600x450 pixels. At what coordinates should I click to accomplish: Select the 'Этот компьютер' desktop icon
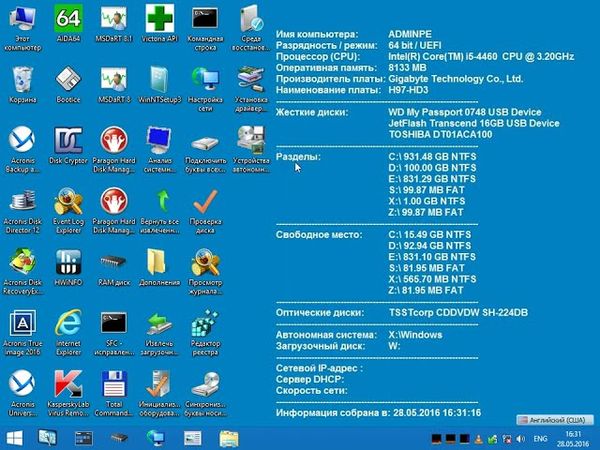pos(23,28)
